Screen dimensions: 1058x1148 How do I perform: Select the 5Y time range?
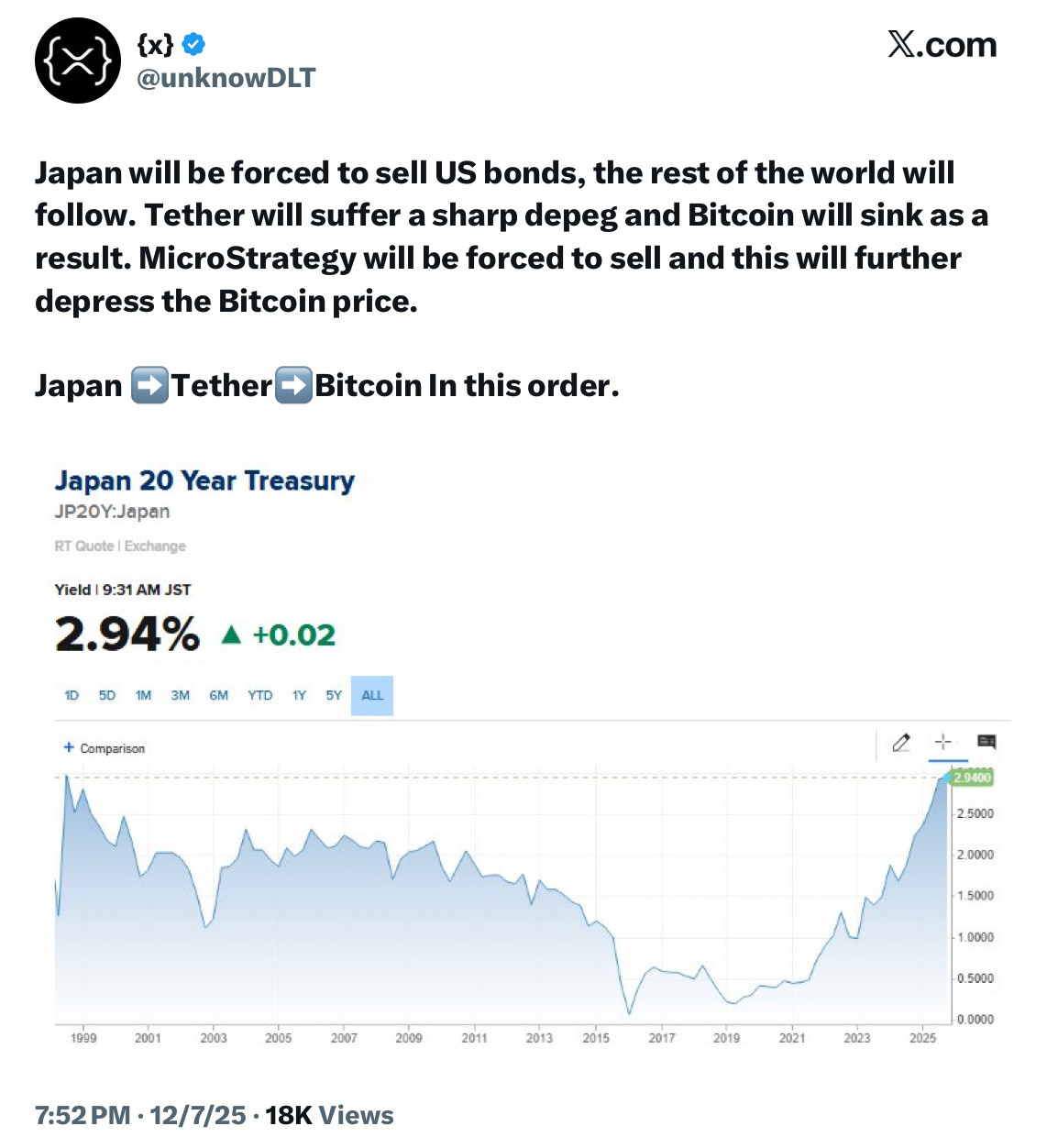point(334,695)
